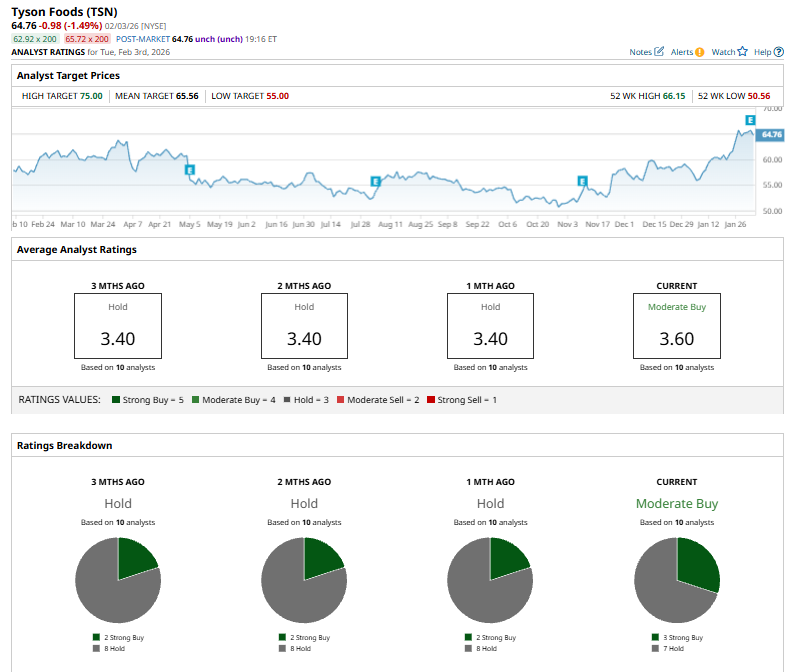Click 'Ratings Breakdown' section header

point(64,445)
